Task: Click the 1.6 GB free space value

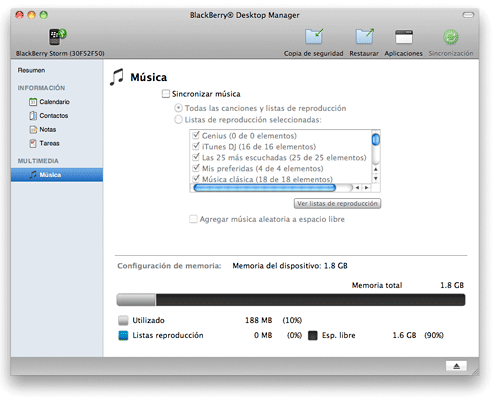Action: tap(404, 335)
